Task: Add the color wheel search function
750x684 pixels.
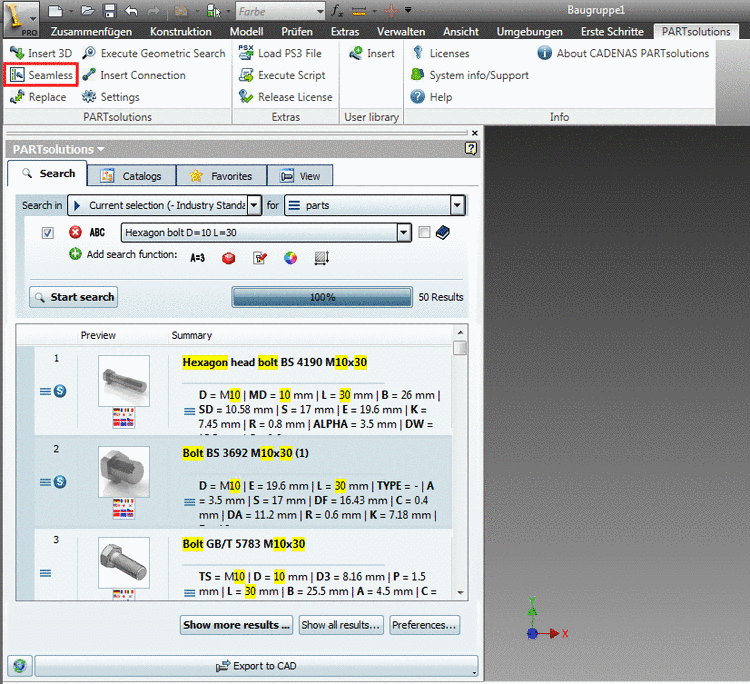Action: 290,258
